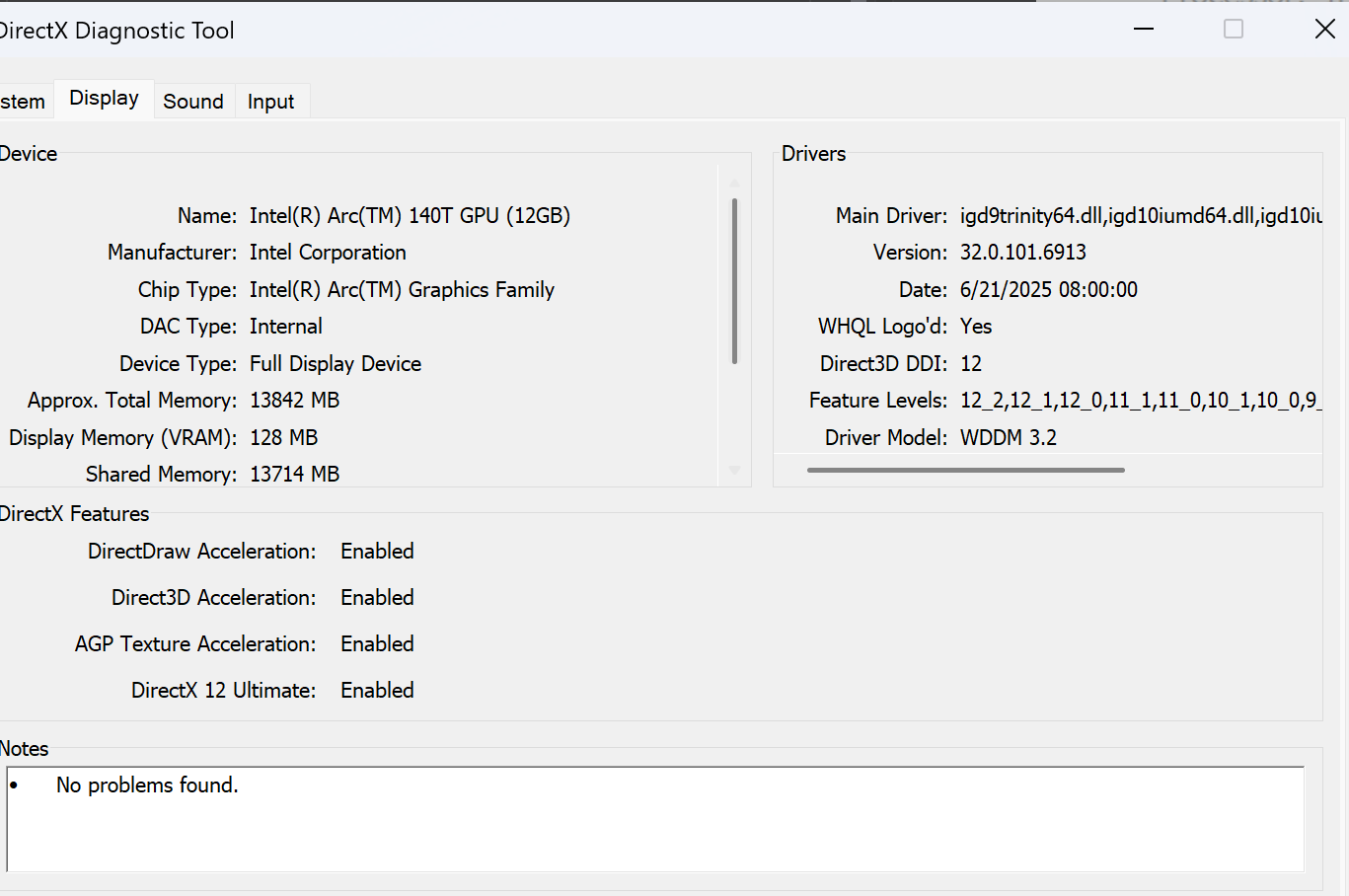The width and height of the screenshot is (1349, 896).
Task: Click the DirectX Diagnostic Tool title text
Action: coord(117,31)
